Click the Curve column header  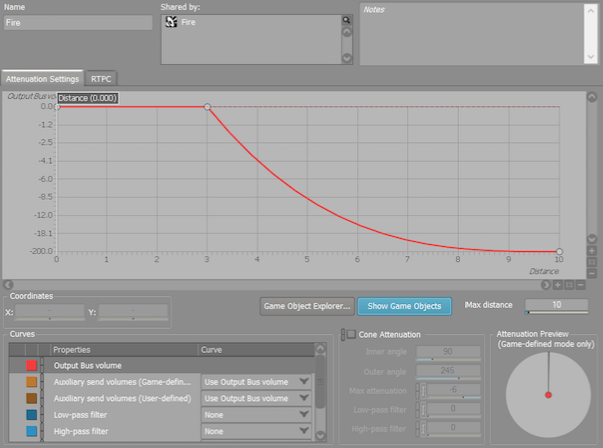256,350
